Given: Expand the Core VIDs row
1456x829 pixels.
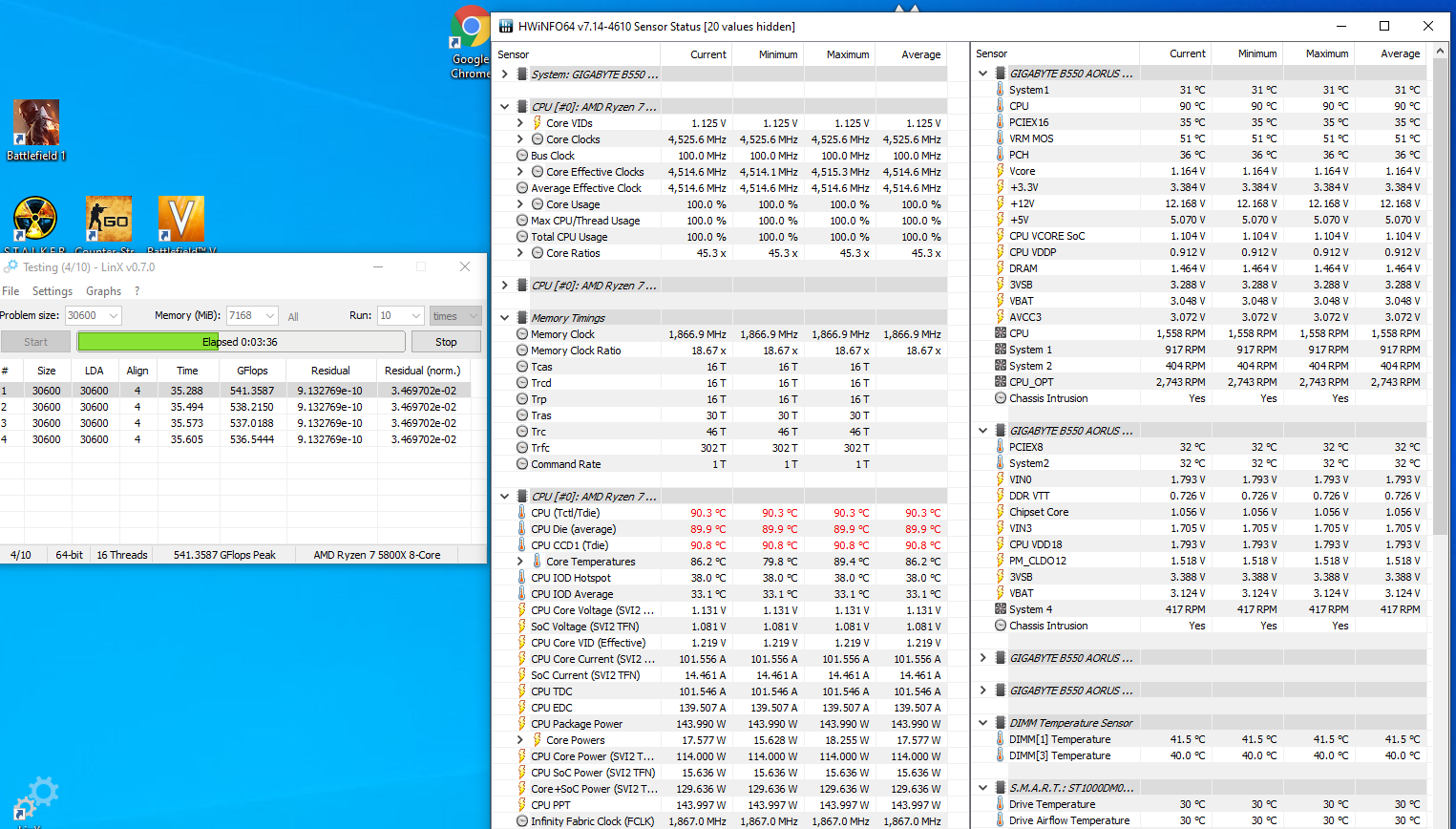Looking at the screenshot, I should 520,123.
